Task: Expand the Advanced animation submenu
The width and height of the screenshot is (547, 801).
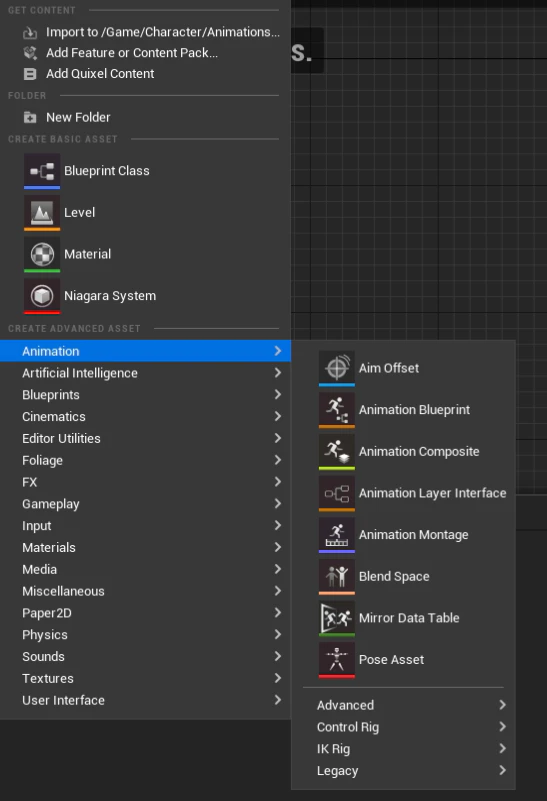Action: tap(403, 705)
